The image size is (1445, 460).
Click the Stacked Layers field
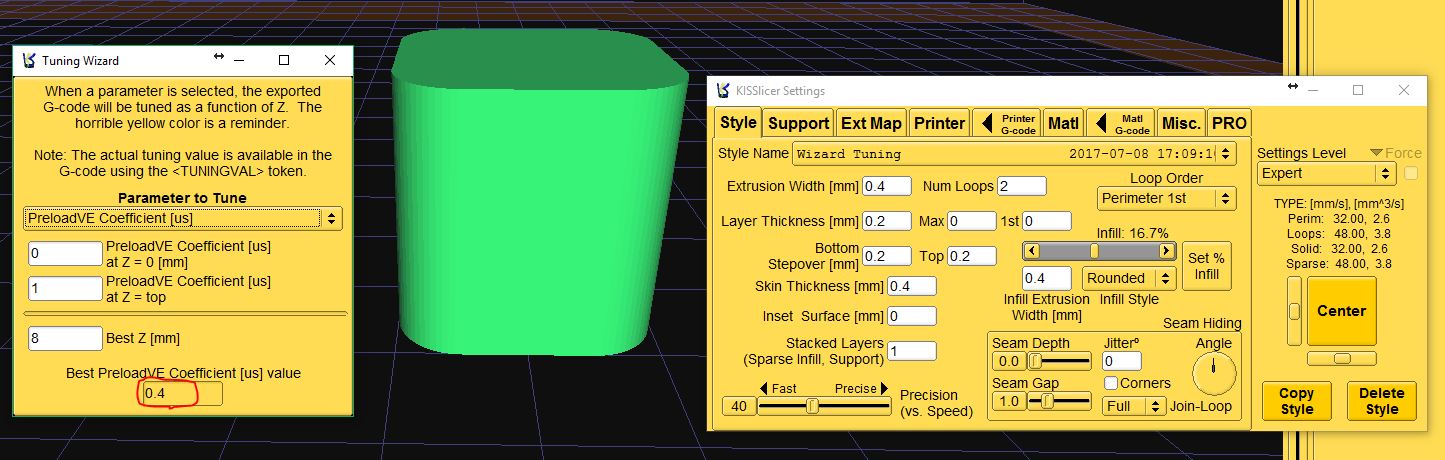tap(912, 351)
